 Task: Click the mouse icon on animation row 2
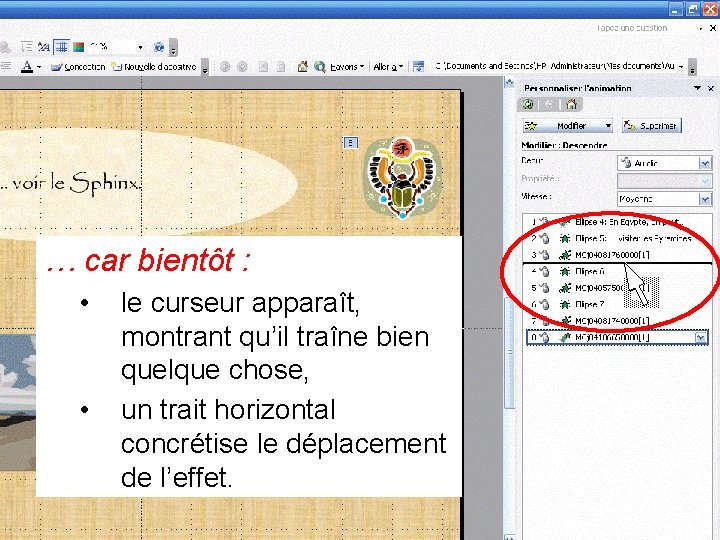tap(545, 238)
